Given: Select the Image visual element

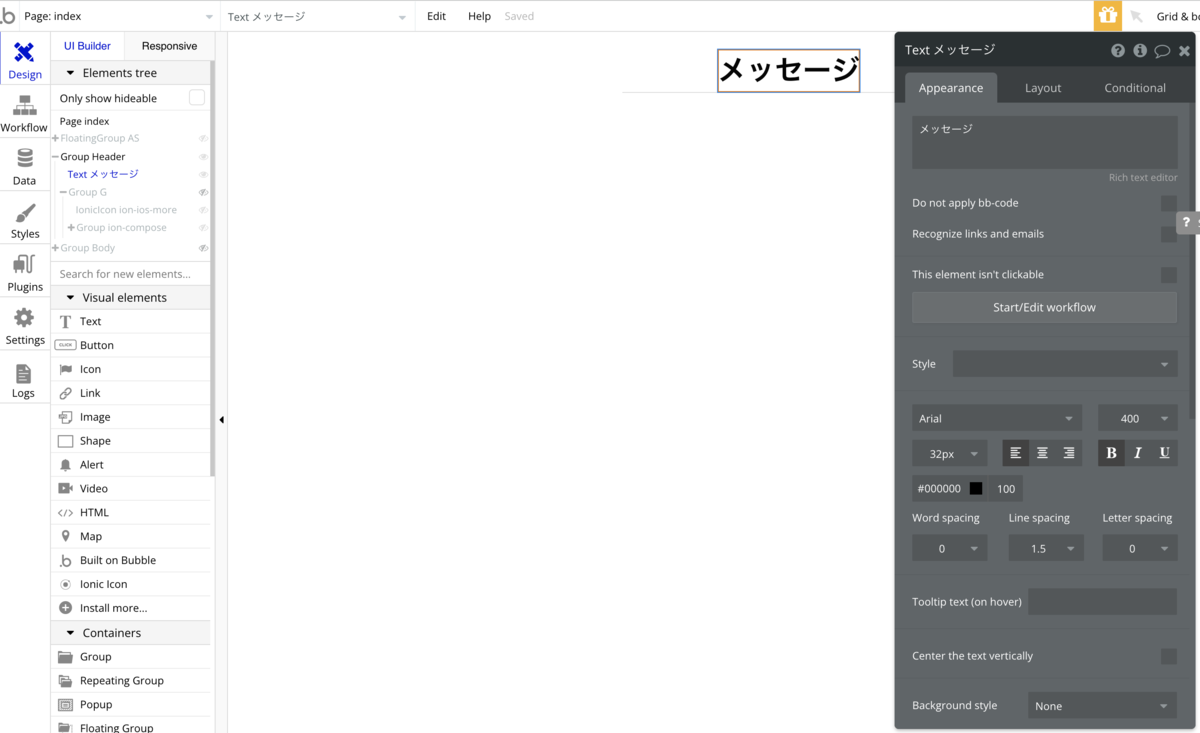Looking at the screenshot, I should (x=131, y=417).
